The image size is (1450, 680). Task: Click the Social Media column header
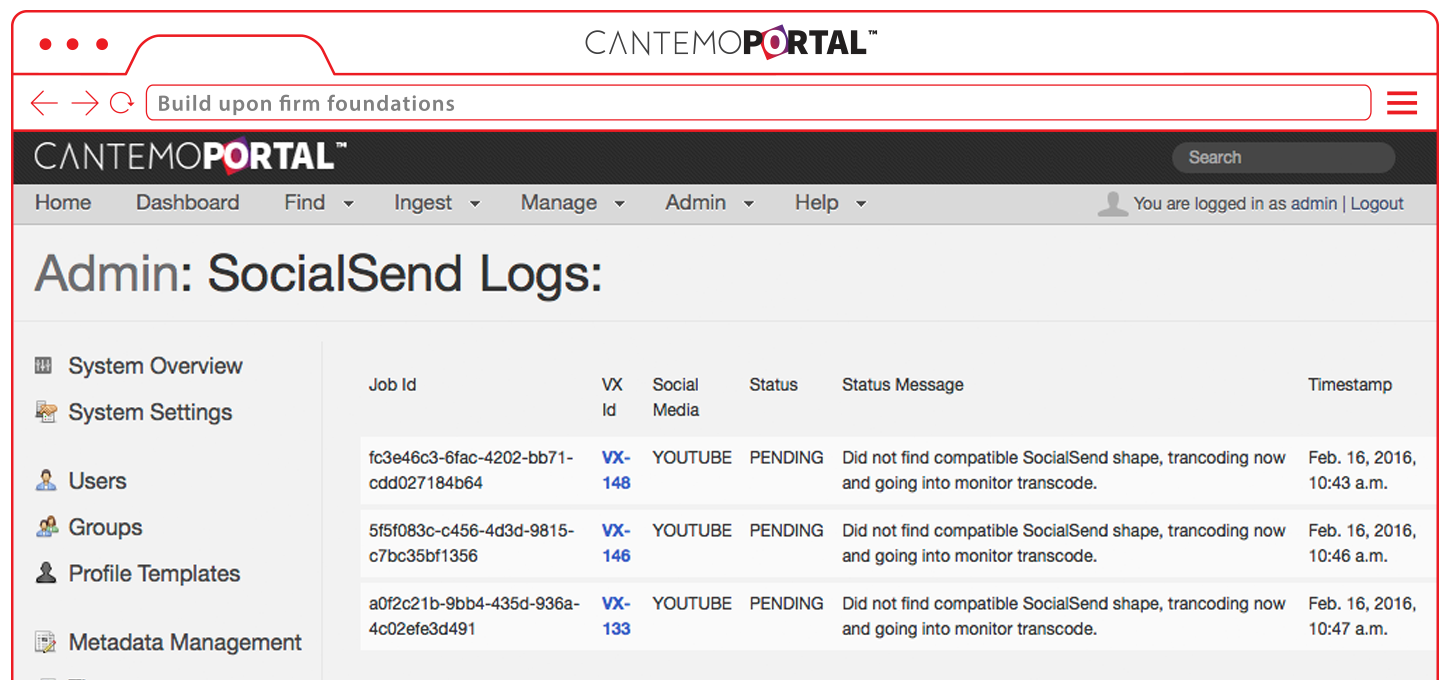tap(676, 397)
